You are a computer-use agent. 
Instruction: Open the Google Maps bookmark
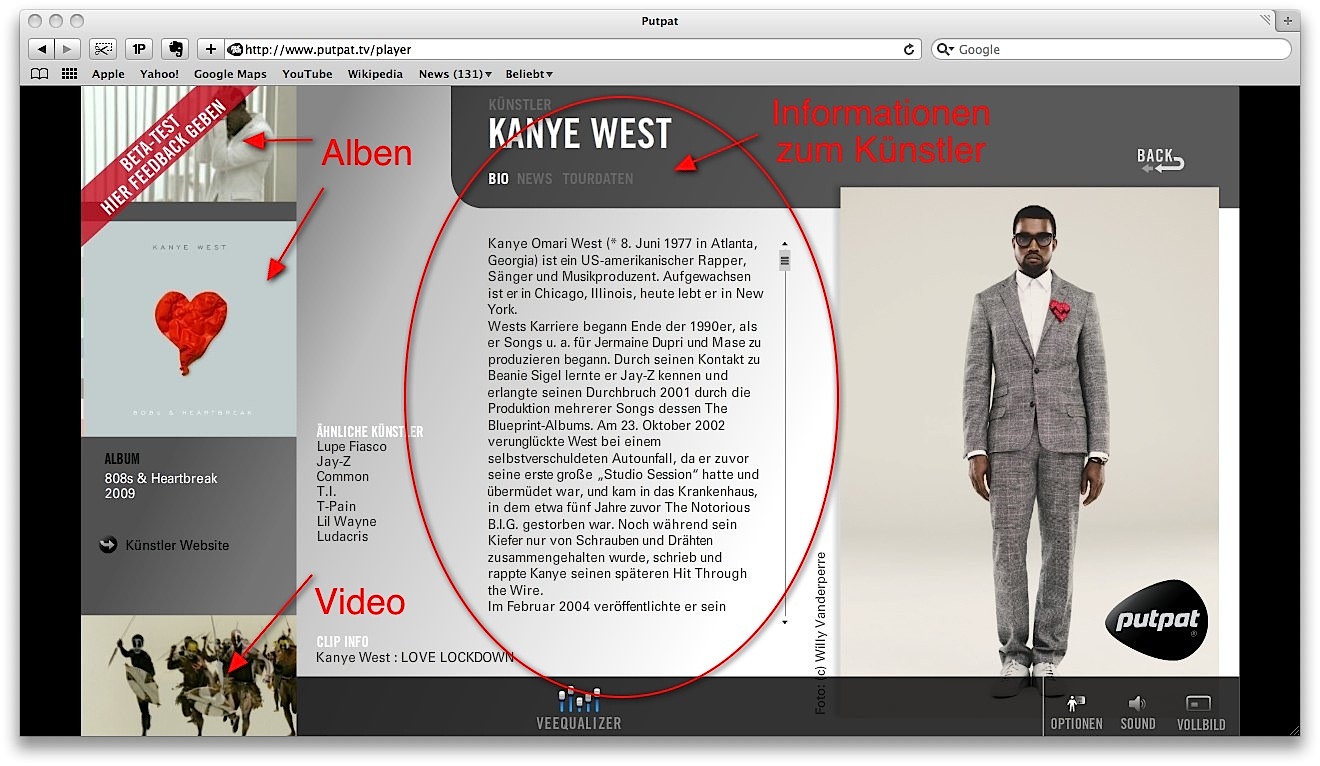(x=230, y=74)
